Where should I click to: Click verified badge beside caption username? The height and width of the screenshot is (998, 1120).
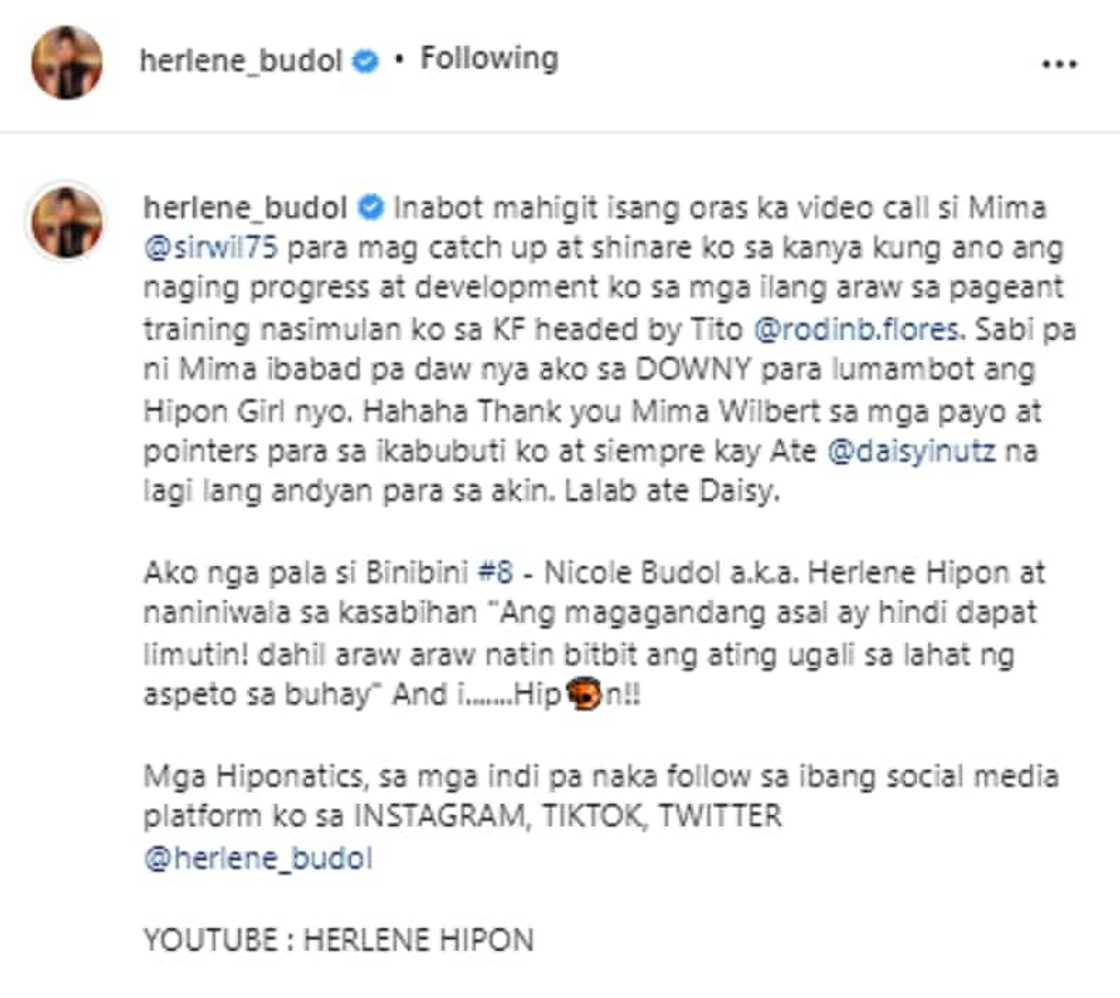click(371, 208)
